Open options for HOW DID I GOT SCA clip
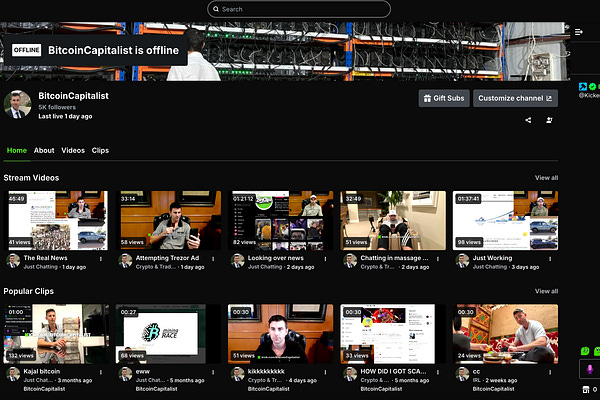The image size is (600, 400). coord(438,372)
